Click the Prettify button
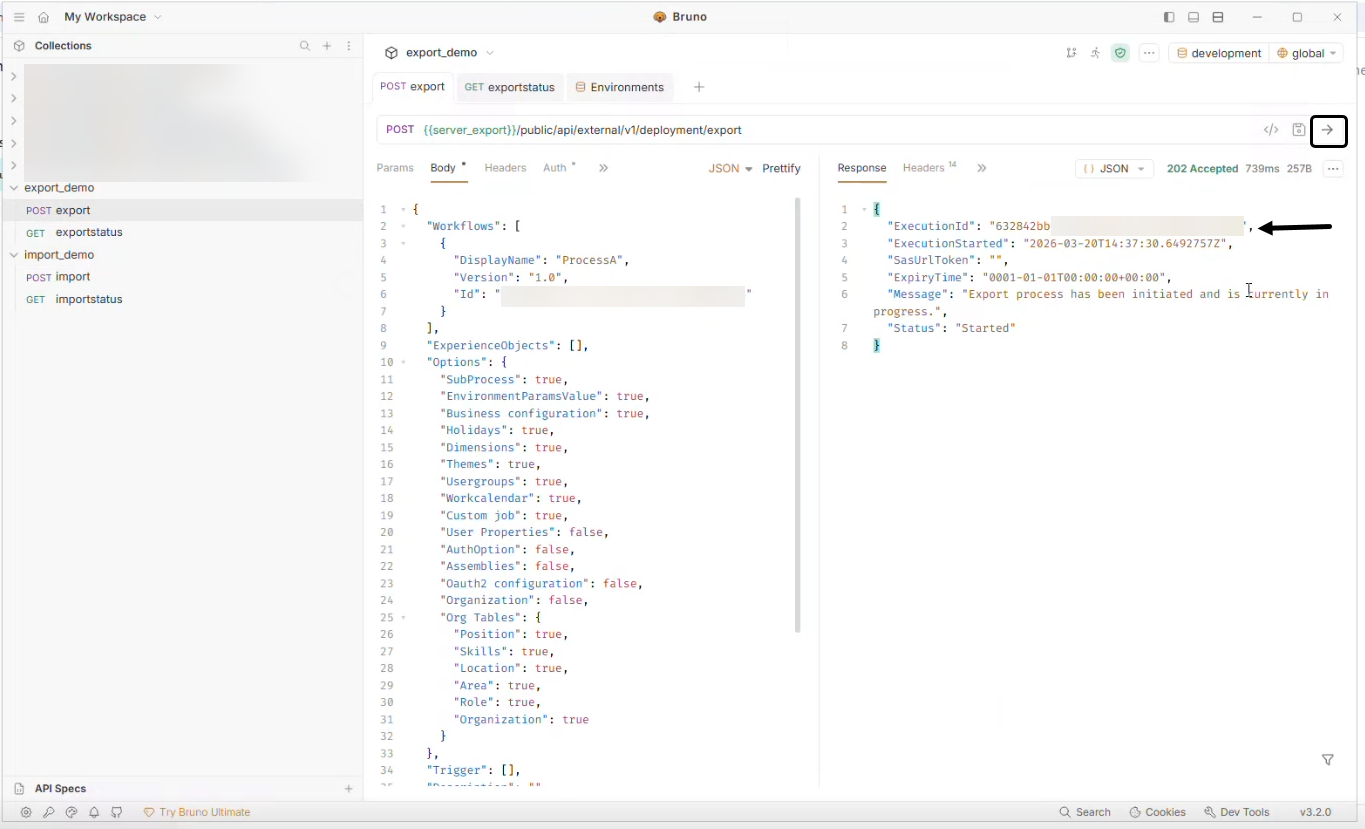This screenshot has width=1365, height=829. [x=782, y=169]
